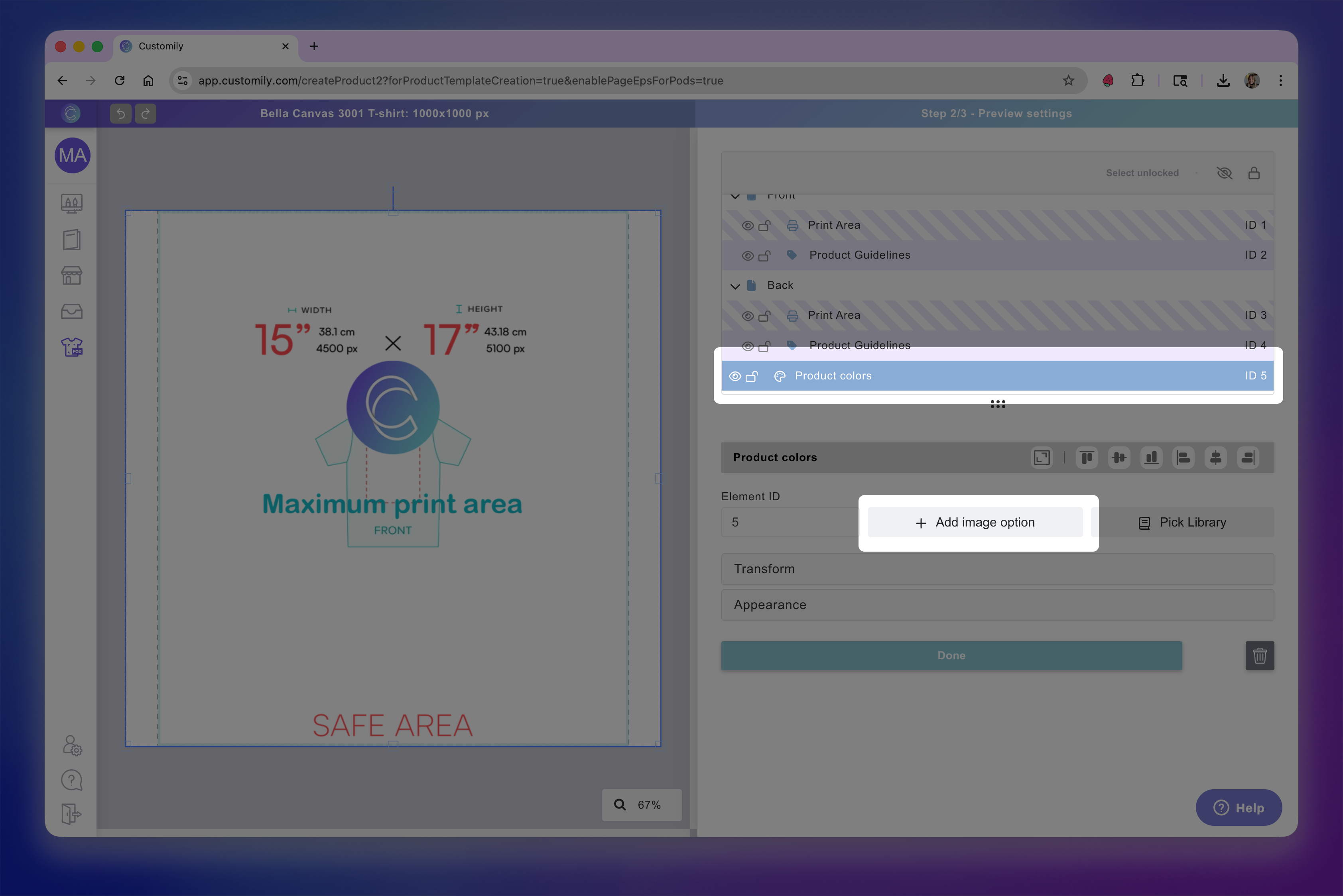Click the align bottom icon for Product colors

tap(1151, 457)
